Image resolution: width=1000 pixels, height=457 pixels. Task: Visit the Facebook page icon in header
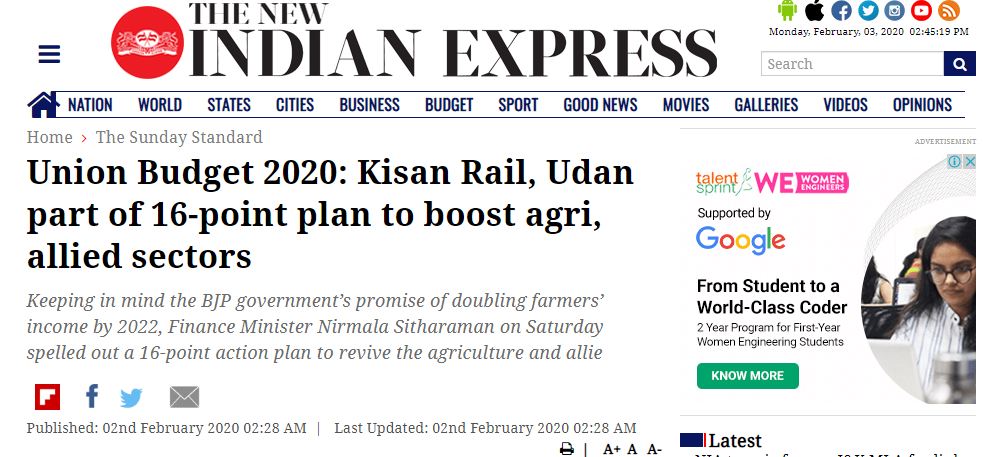point(841,10)
